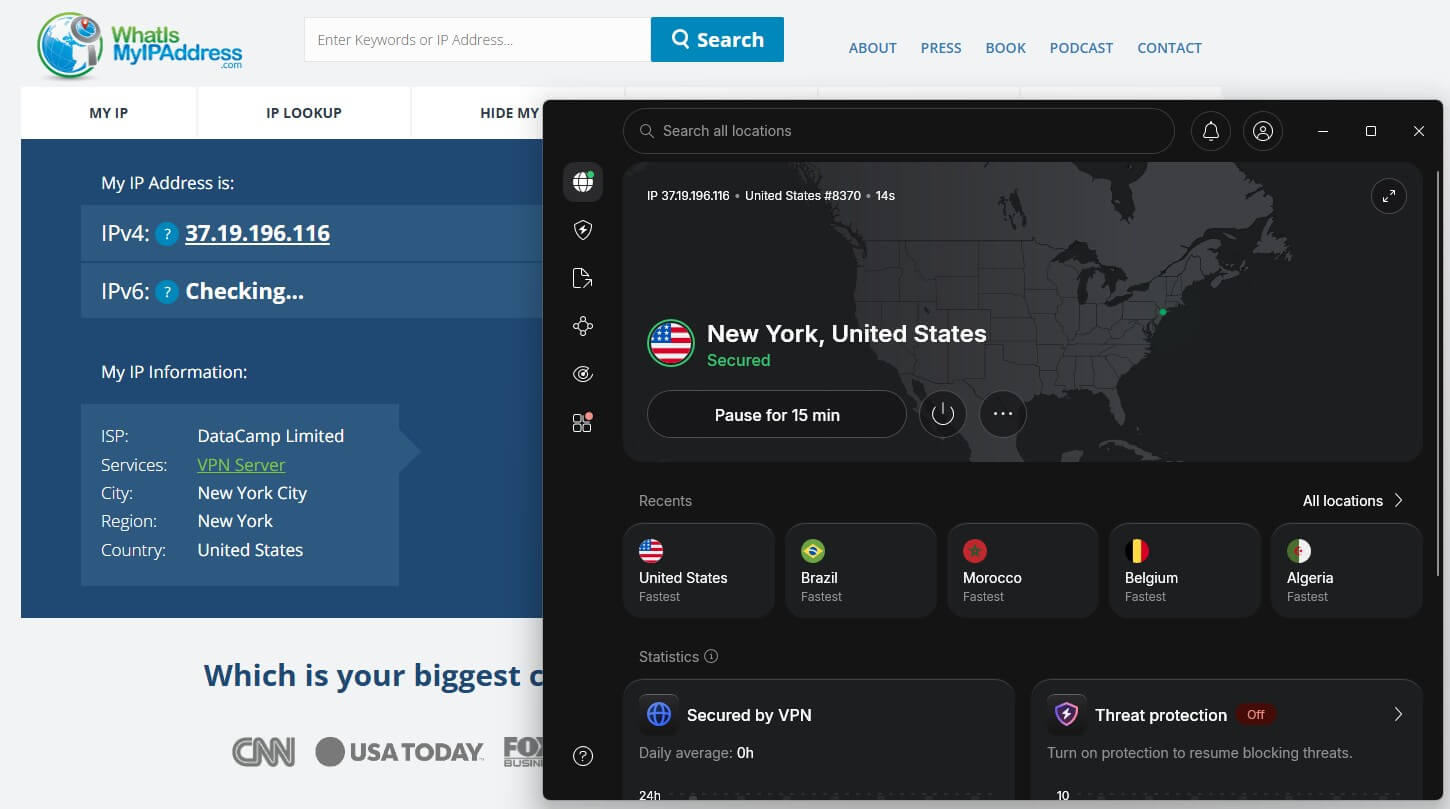Viewport: 1450px width, 809px height.
Task: Open the BOOK menu link
Action: 1005,48
